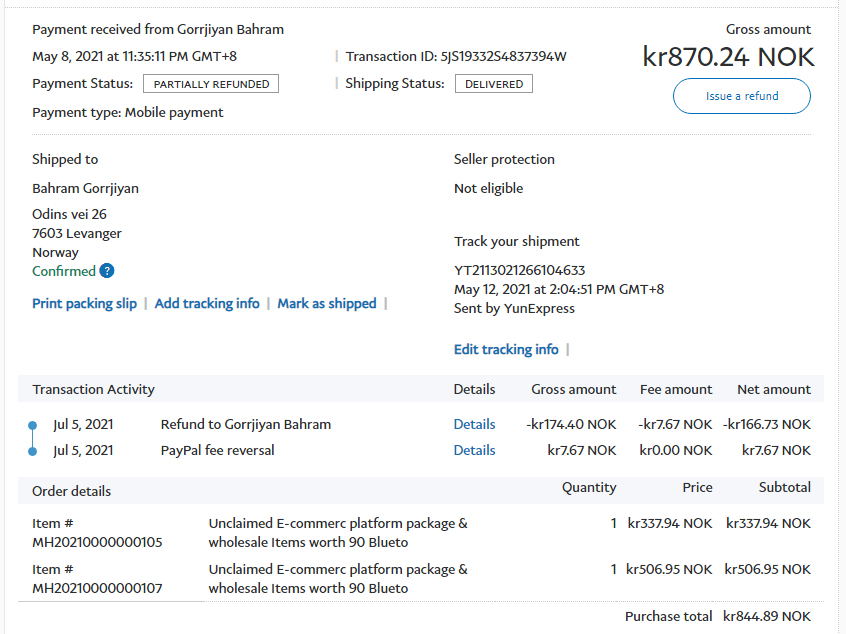Image resolution: width=846 pixels, height=634 pixels.
Task: Open Details for PayPal fee reversal
Action: [474, 450]
